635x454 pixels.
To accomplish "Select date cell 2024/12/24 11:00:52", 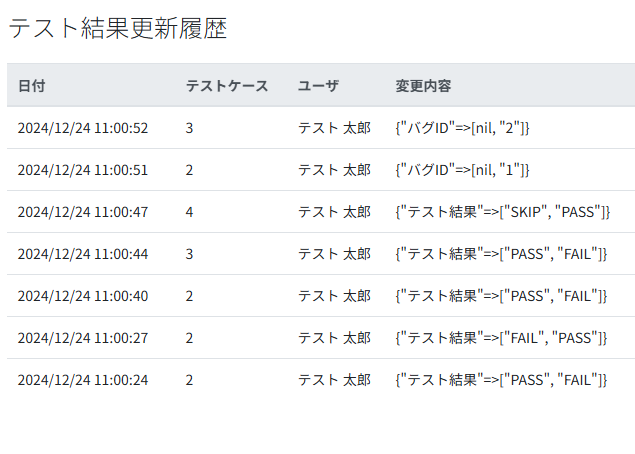I will pos(83,128).
